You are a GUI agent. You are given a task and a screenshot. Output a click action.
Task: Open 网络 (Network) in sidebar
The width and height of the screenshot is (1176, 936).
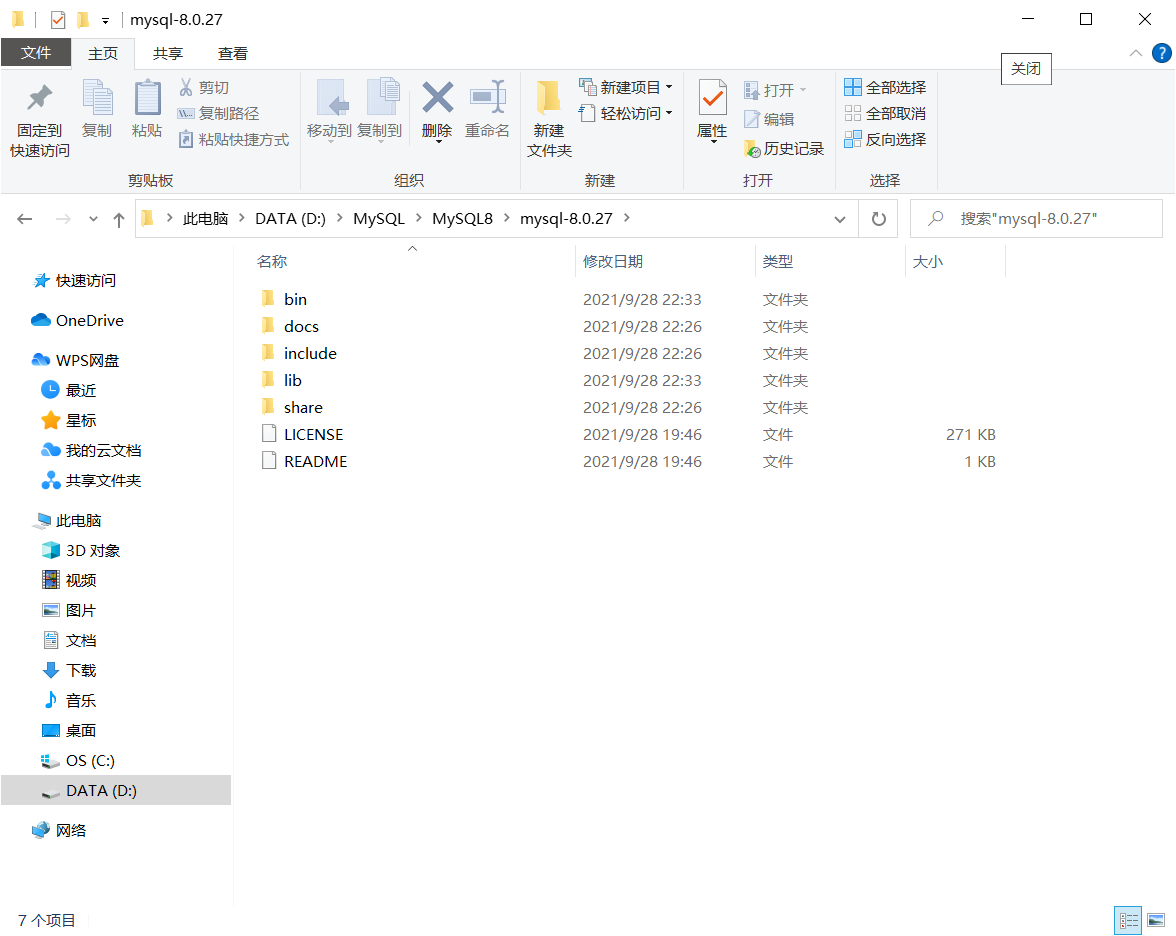[x=60, y=830]
